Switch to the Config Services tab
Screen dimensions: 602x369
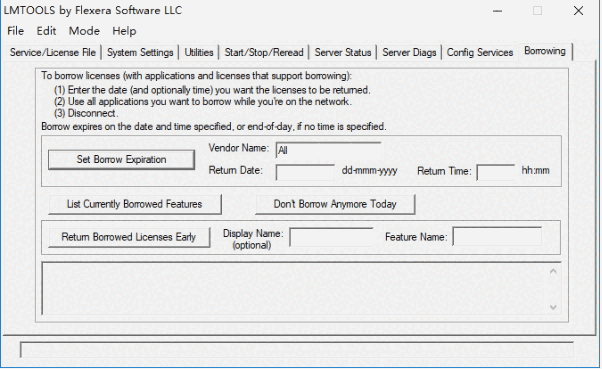(x=480, y=52)
